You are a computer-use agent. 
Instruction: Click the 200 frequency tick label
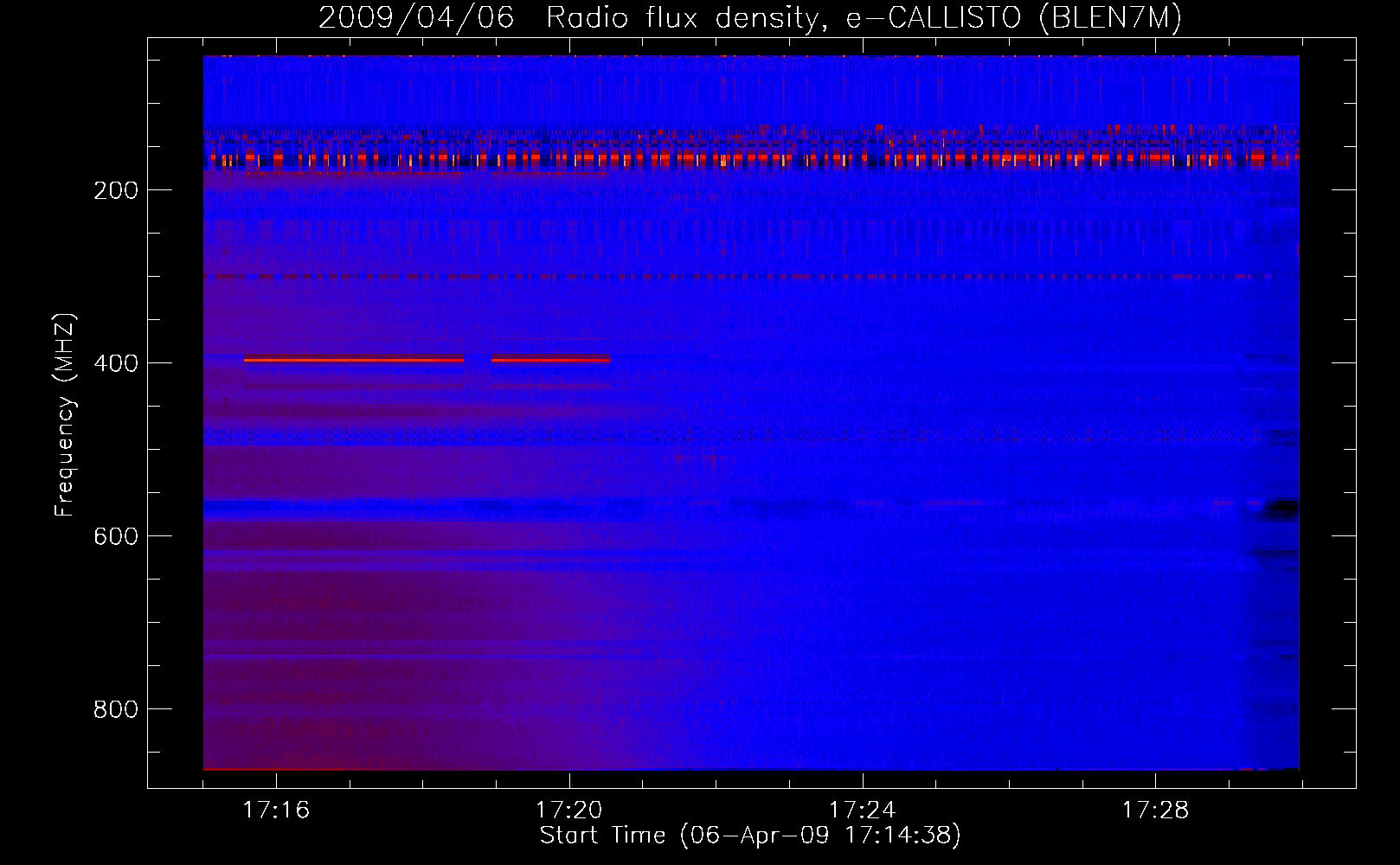click(116, 191)
